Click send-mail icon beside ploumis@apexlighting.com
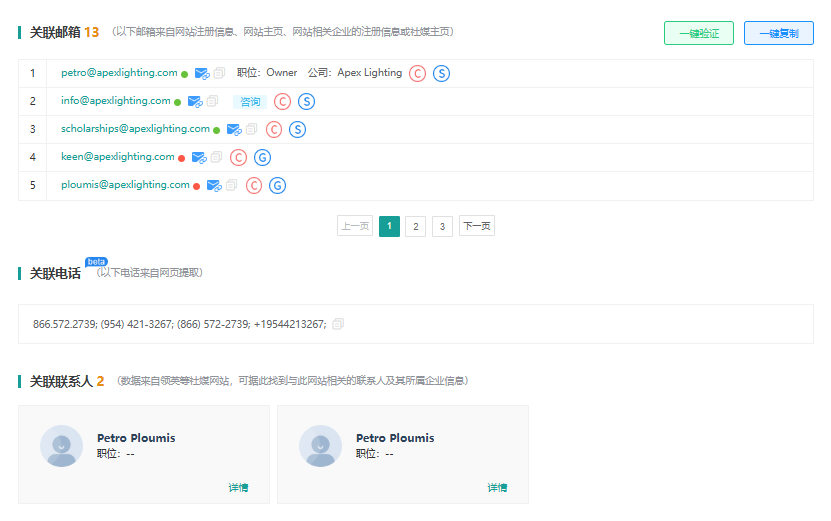Viewport: 831px width, 521px height. [x=214, y=186]
